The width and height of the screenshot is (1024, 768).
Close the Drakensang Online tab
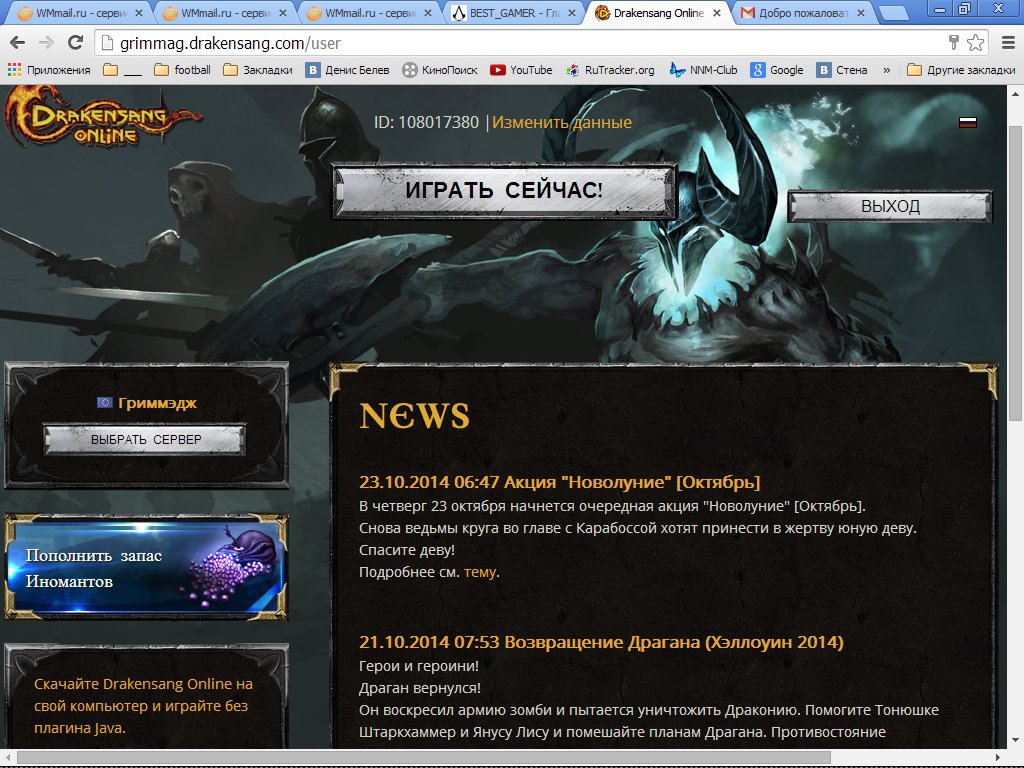[x=716, y=12]
